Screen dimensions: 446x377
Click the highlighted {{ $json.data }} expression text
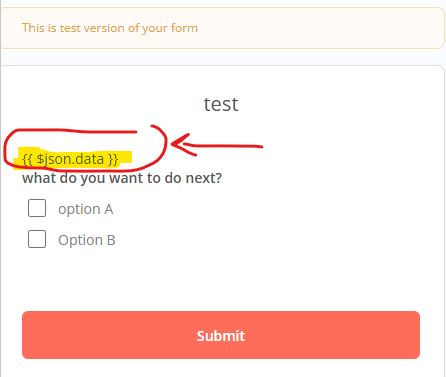tap(70, 159)
